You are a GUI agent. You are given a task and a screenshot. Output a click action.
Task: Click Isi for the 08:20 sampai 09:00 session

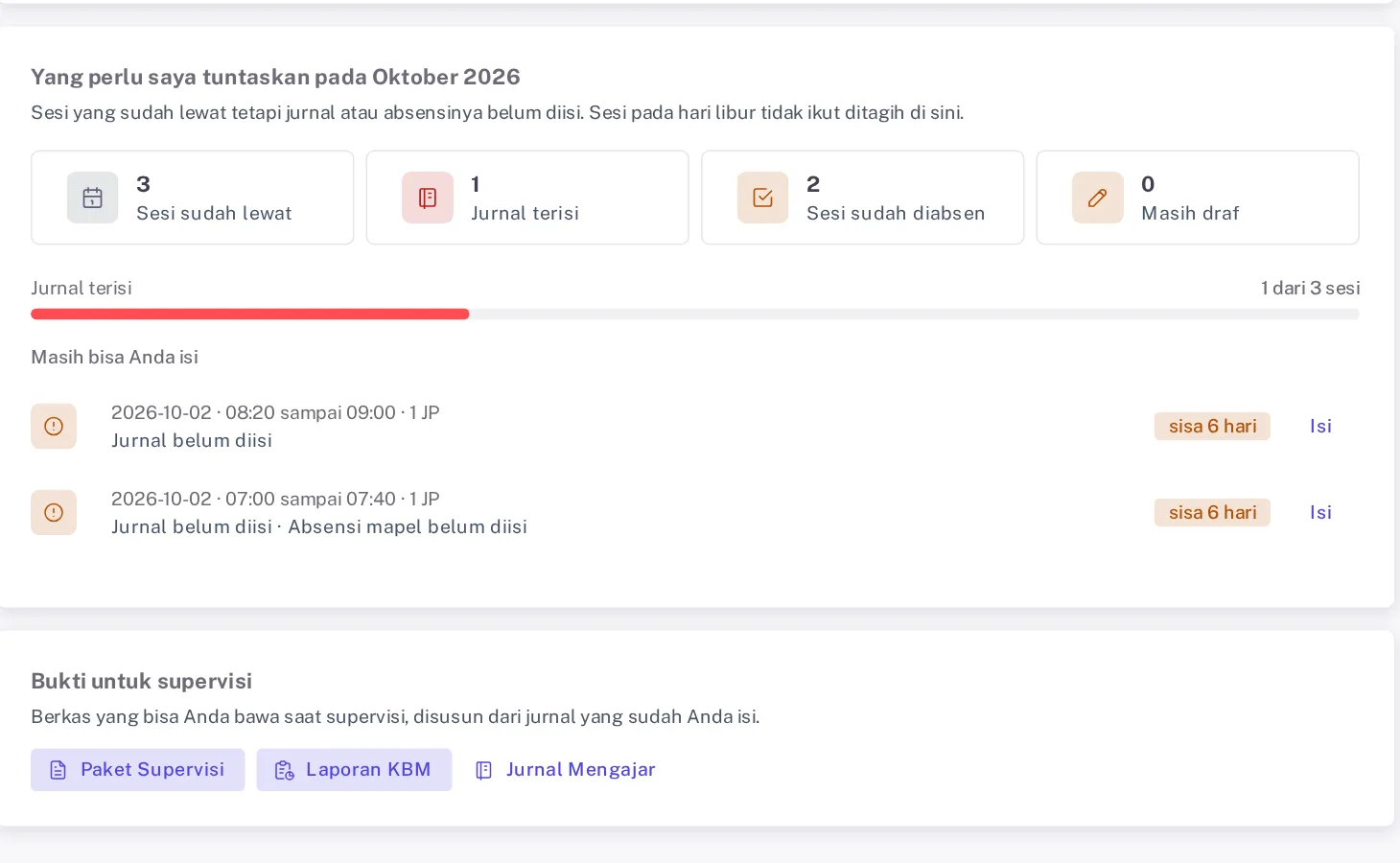click(x=1320, y=426)
